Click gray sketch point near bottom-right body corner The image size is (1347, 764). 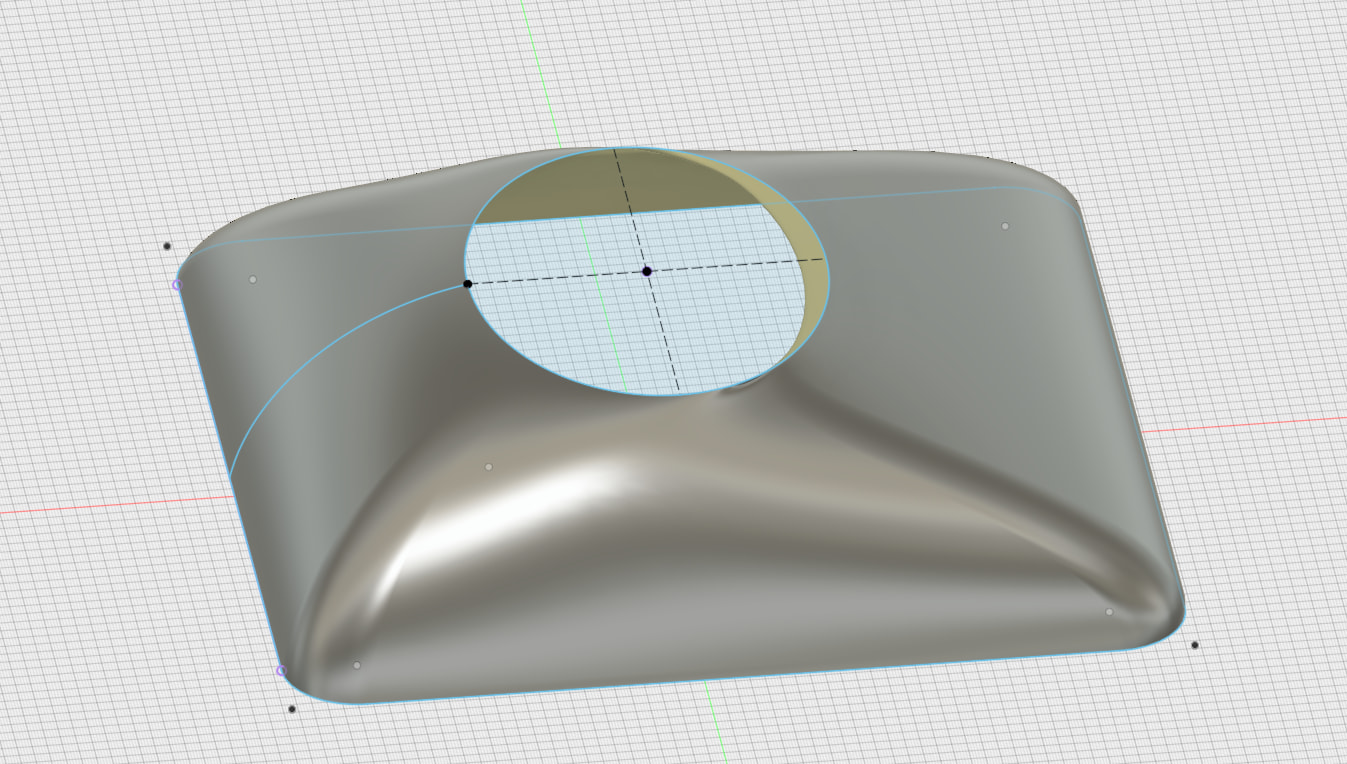point(1109,612)
